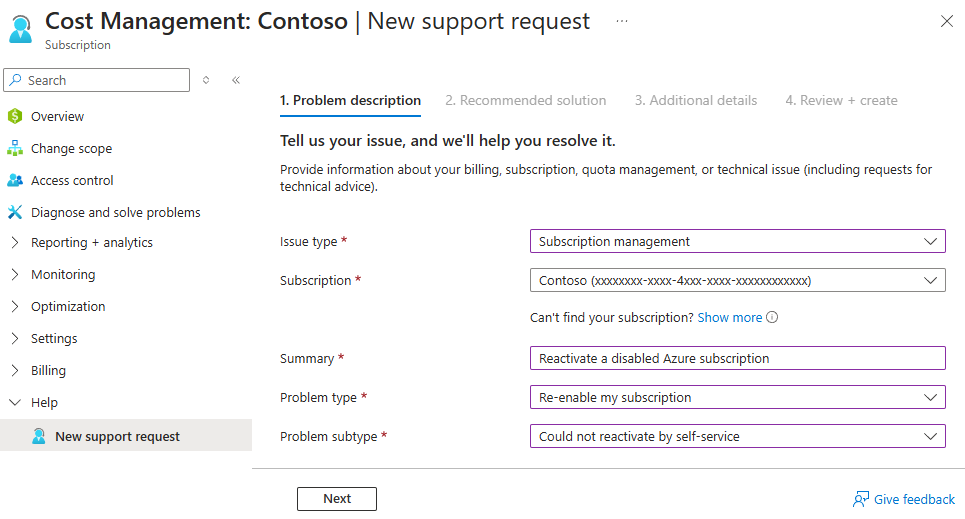Switch to Problem description tab
This screenshot has width=965, height=519.
click(x=350, y=100)
